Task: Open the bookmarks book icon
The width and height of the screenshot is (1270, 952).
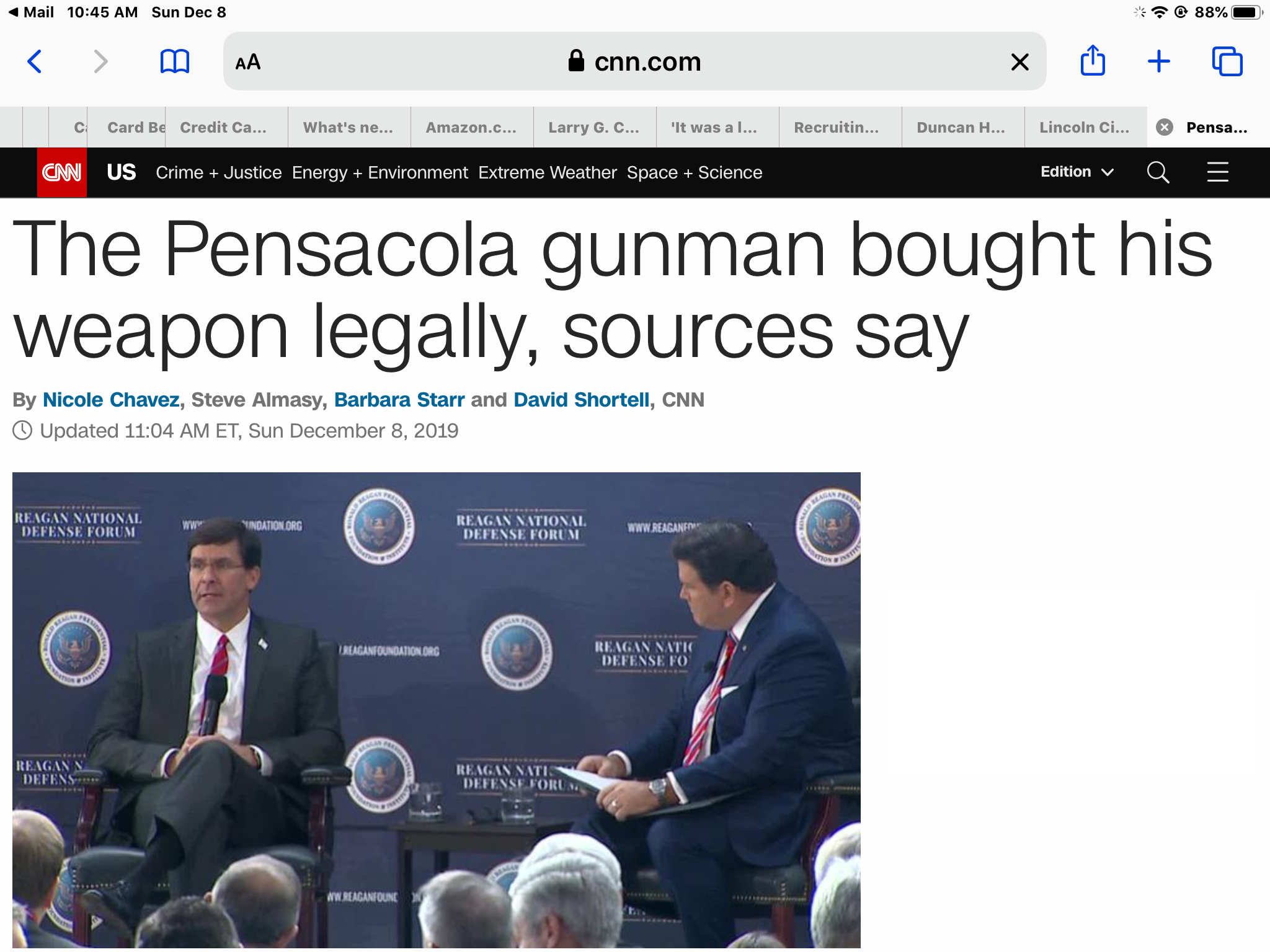Action: [174, 61]
